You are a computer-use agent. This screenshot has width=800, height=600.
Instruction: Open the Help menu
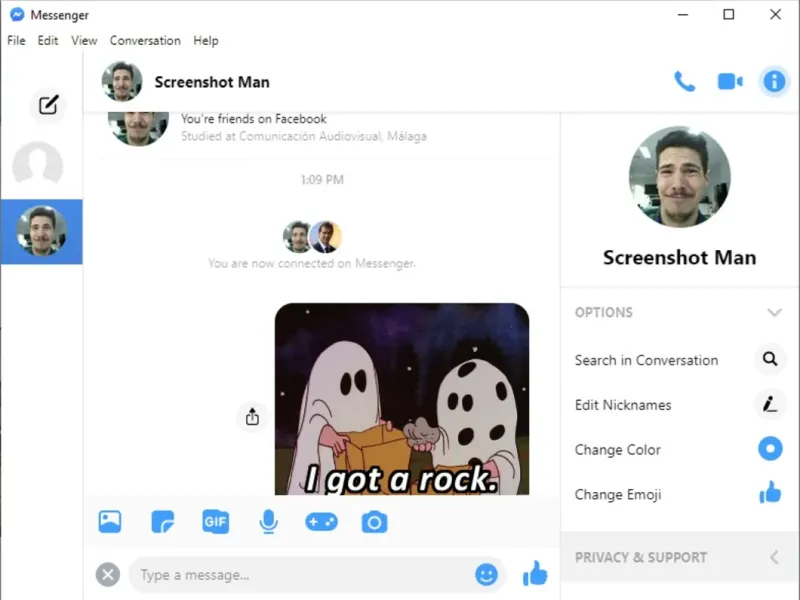tap(206, 40)
